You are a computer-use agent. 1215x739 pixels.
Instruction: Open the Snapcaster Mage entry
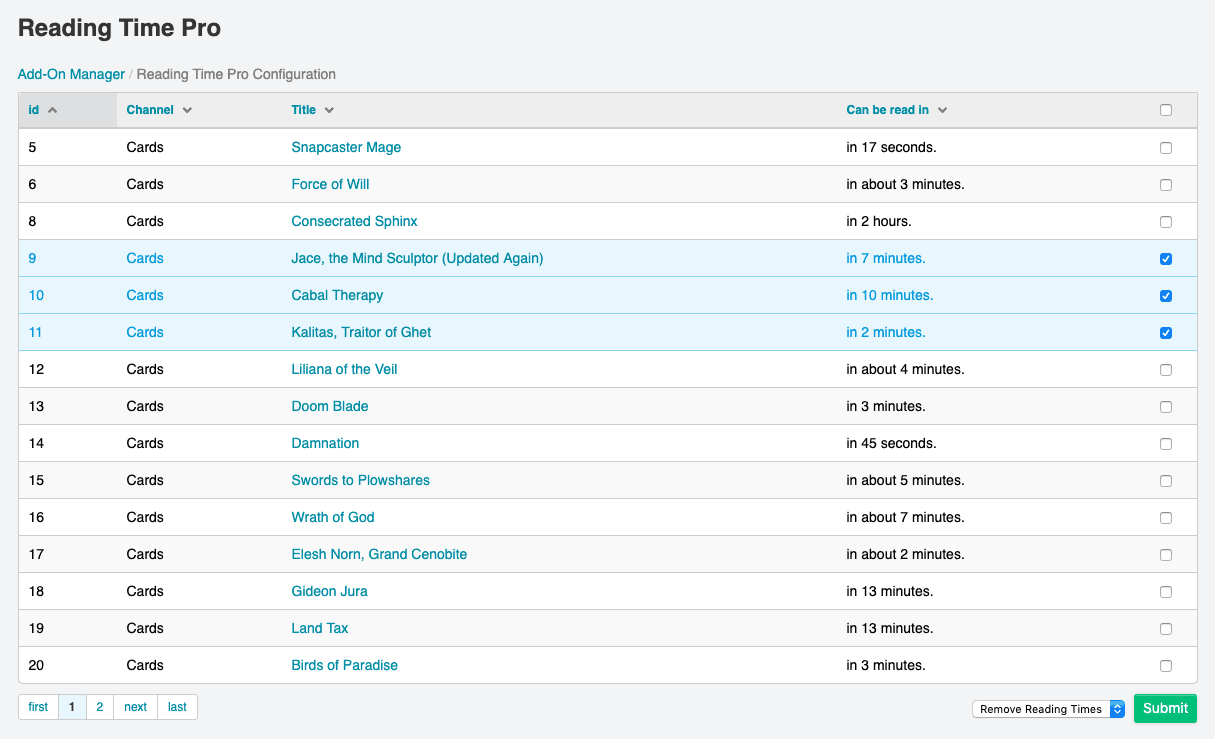coord(346,147)
